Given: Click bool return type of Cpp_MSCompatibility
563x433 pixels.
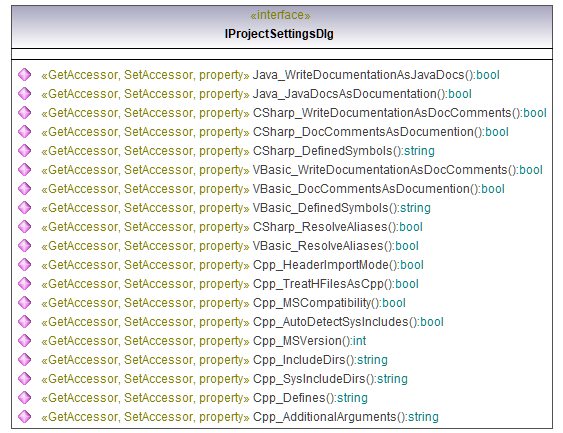Looking at the screenshot, I should click(394, 303).
